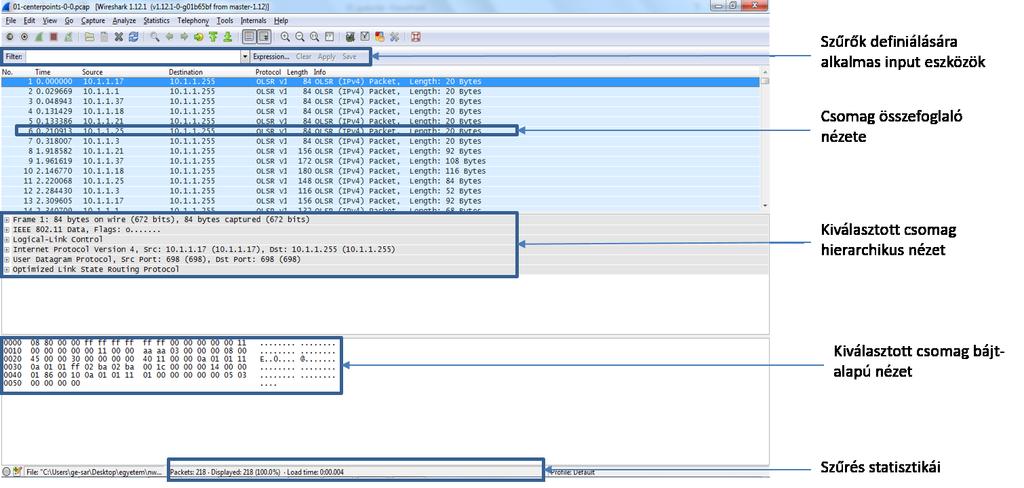Open a capture file via toolbar
Image resolution: width=1024 pixels, height=488 pixels.
coord(89,37)
